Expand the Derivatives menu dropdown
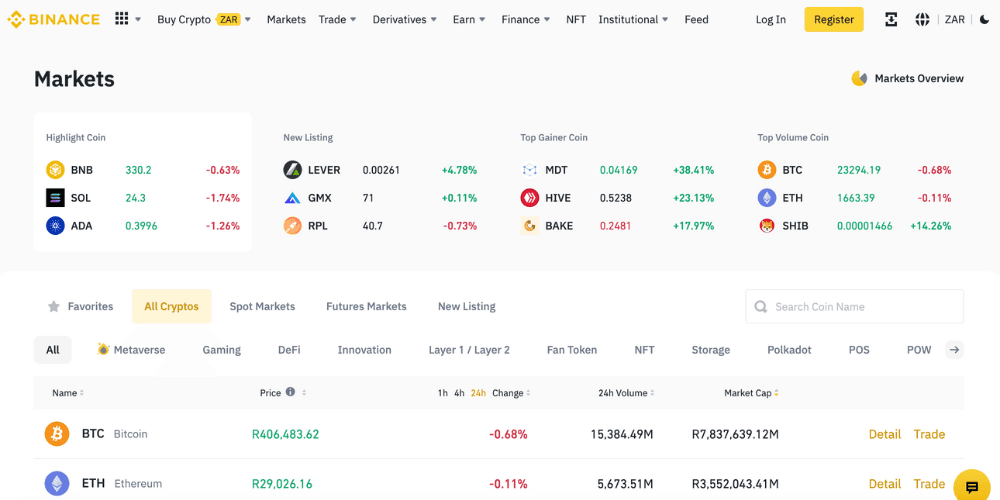Screen dimensions: 1000x500 click(x=404, y=19)
